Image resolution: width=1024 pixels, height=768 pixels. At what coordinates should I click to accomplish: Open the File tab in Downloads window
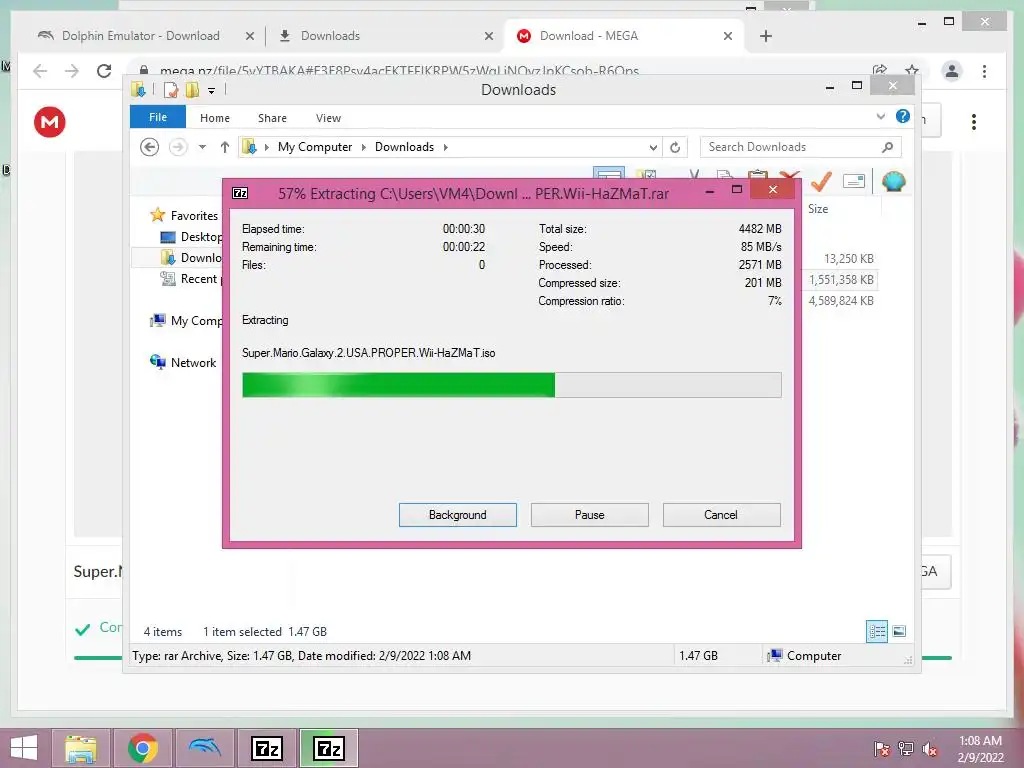click(x=158, y=117)
